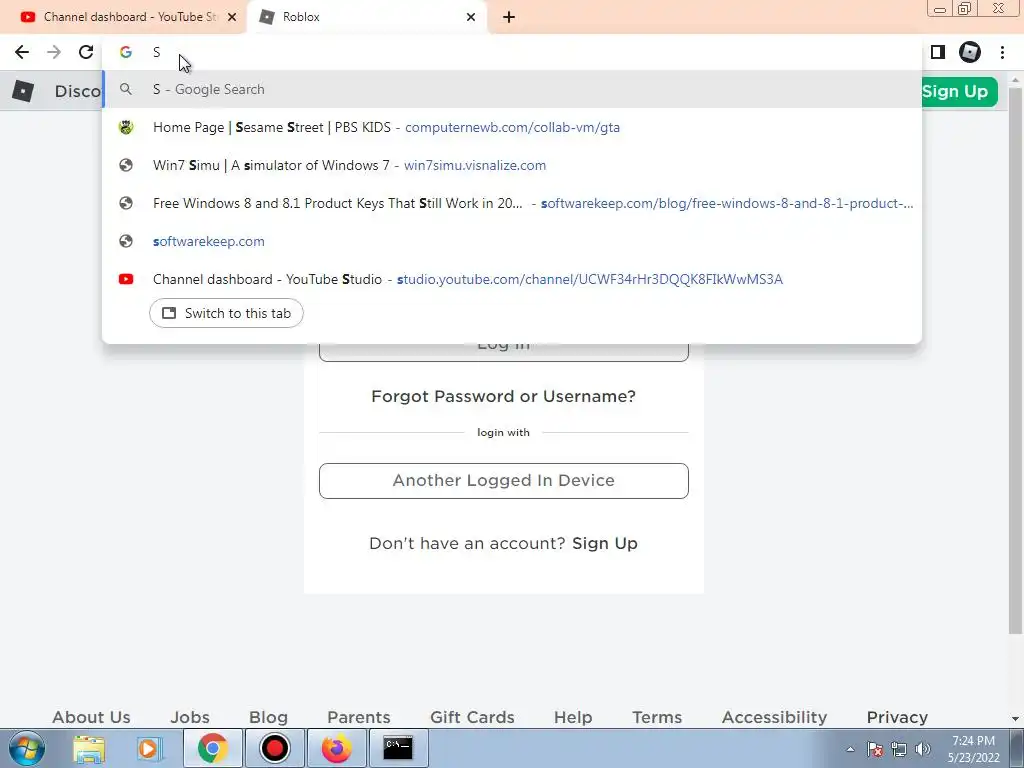The height and width of the screenshot is (768, 1024).
Task: Click the page vertical scrollbar
Action: point(1016,359)
